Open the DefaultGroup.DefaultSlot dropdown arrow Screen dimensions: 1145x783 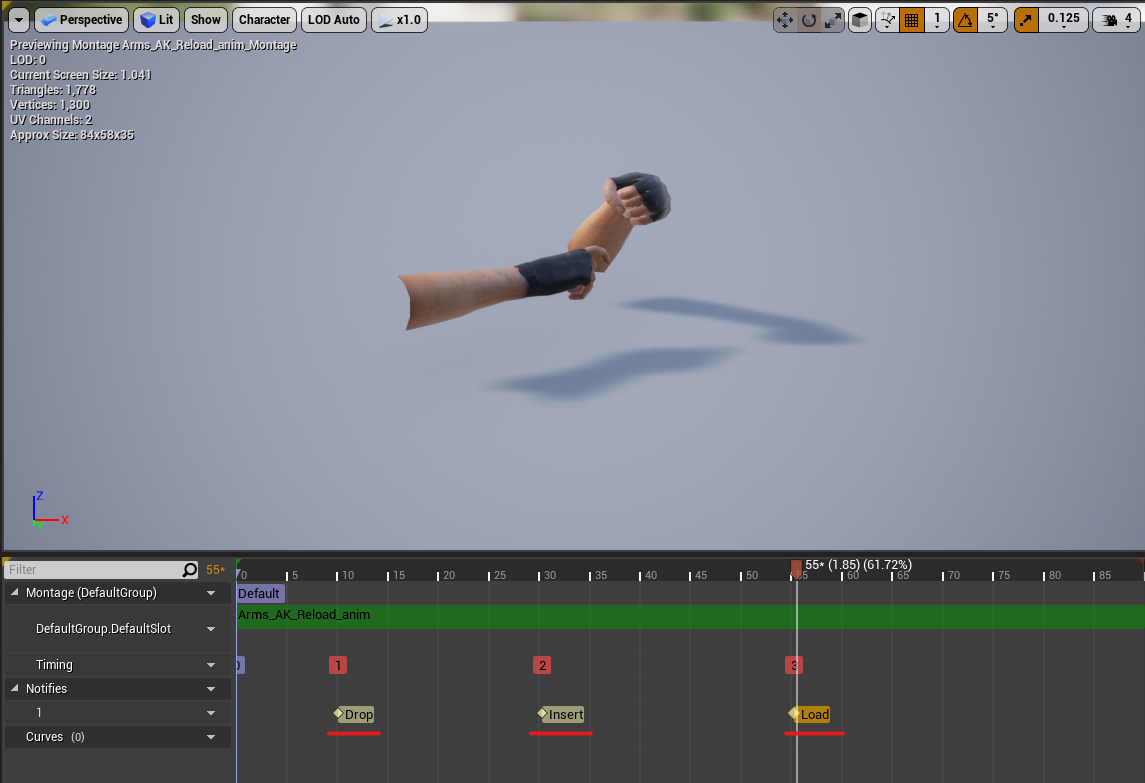pyautogui.click(x=211, y=629)
